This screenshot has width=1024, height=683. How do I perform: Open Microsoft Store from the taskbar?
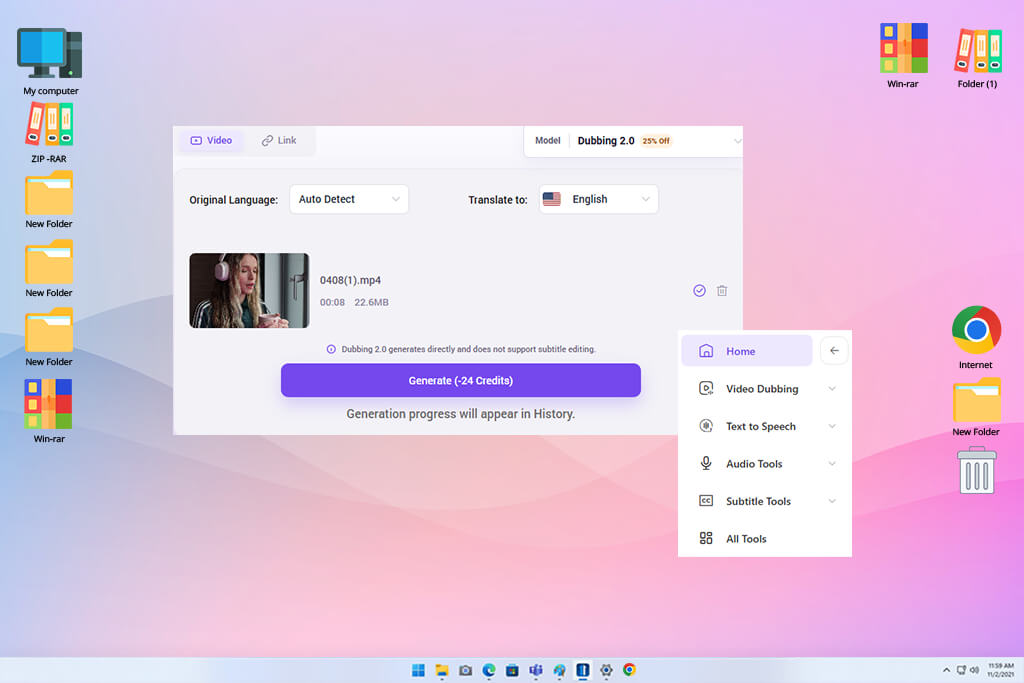click(x=512, y=670)
